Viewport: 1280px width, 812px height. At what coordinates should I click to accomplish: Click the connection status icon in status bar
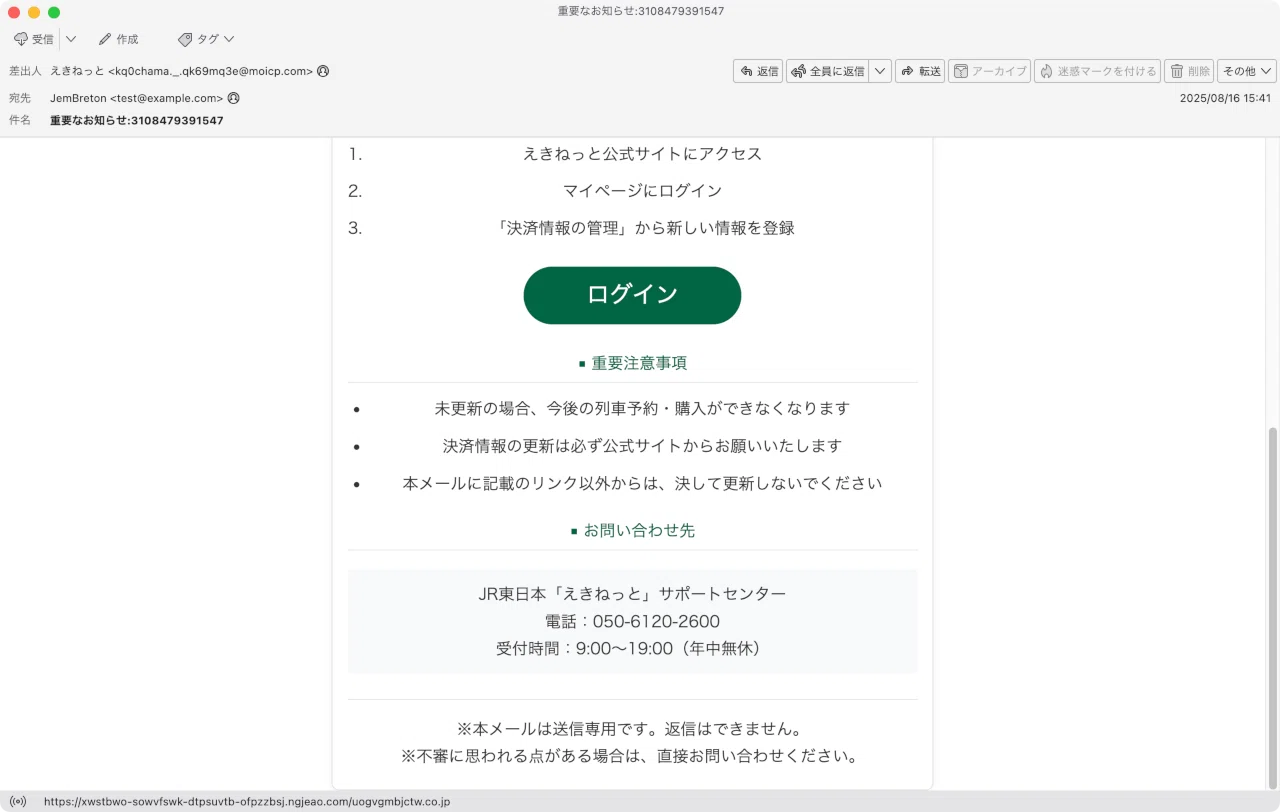[x=18, y=801]
